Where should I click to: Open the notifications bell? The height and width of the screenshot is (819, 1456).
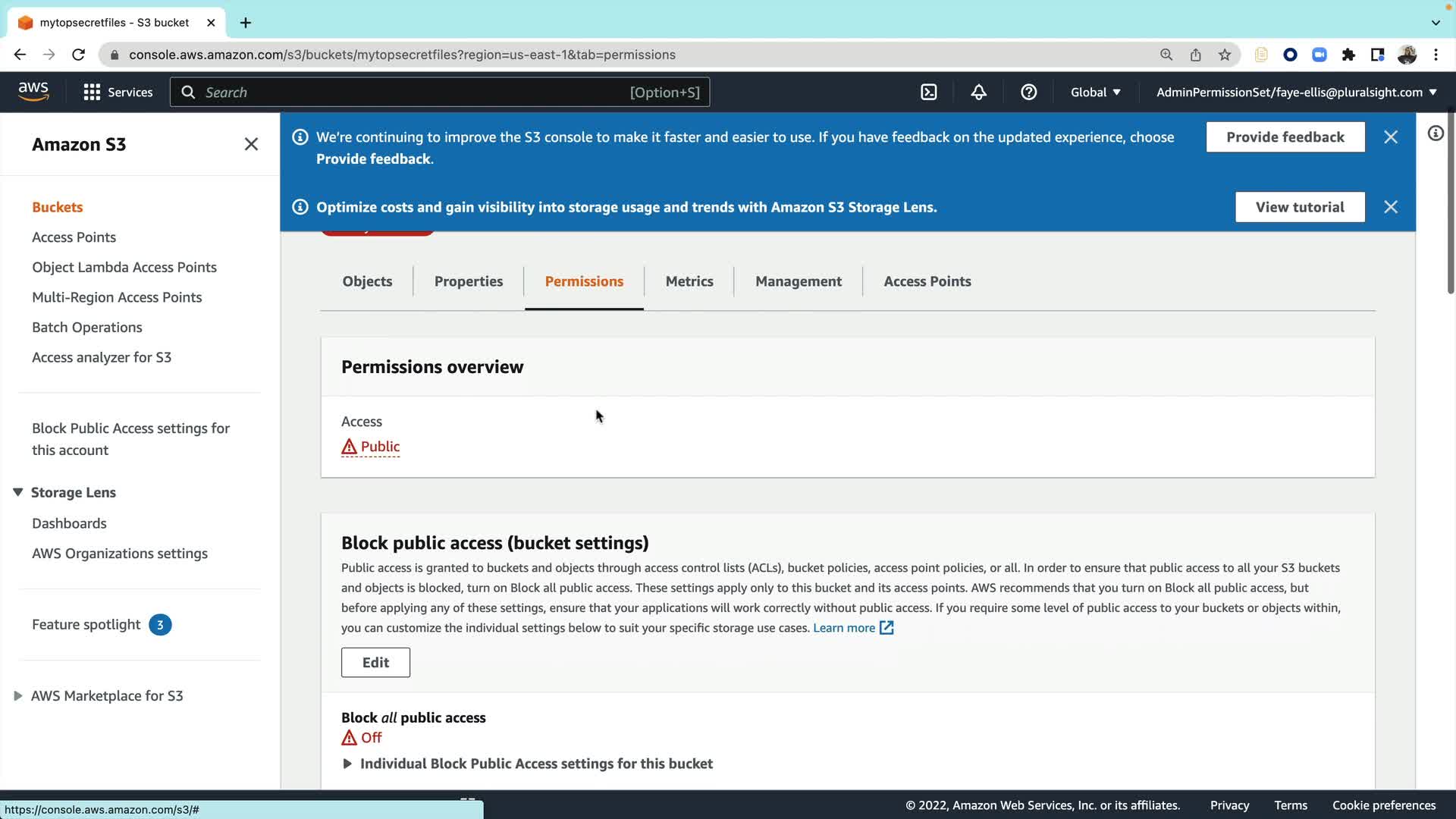[978, 93]
